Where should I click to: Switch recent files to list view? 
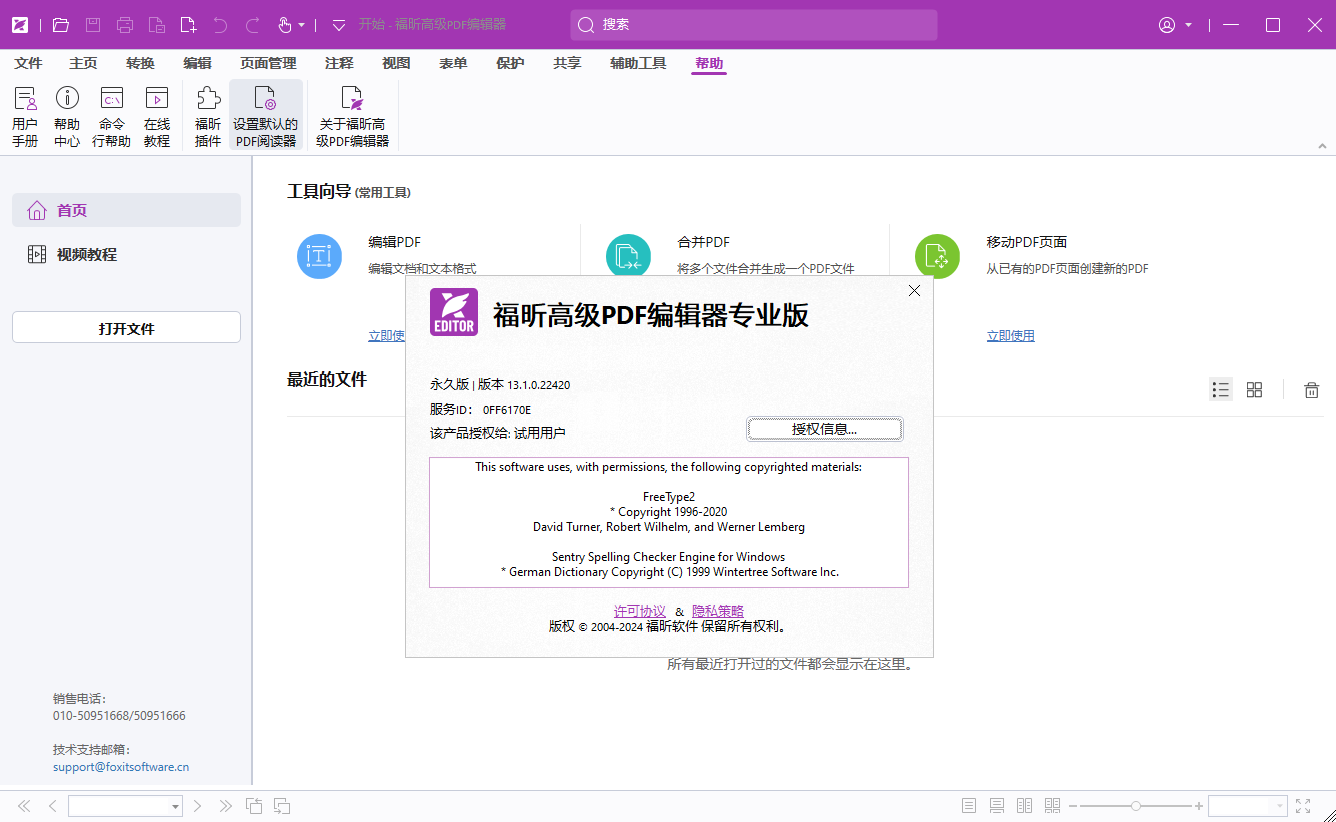pyautogui.click(x=1221, y=390)
